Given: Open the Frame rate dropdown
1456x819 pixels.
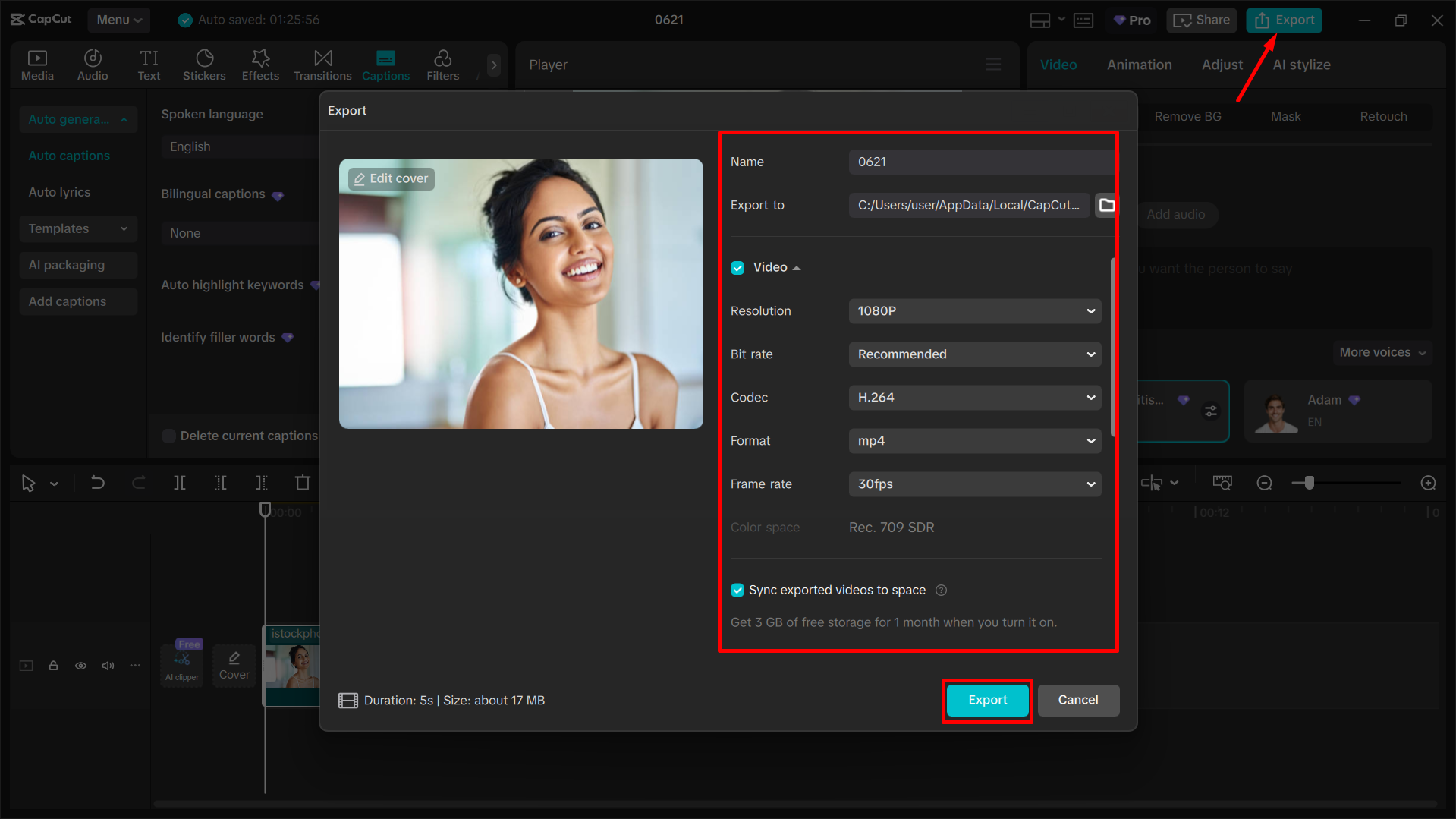Looking at the screenshot, I should [x=975, y=484].
